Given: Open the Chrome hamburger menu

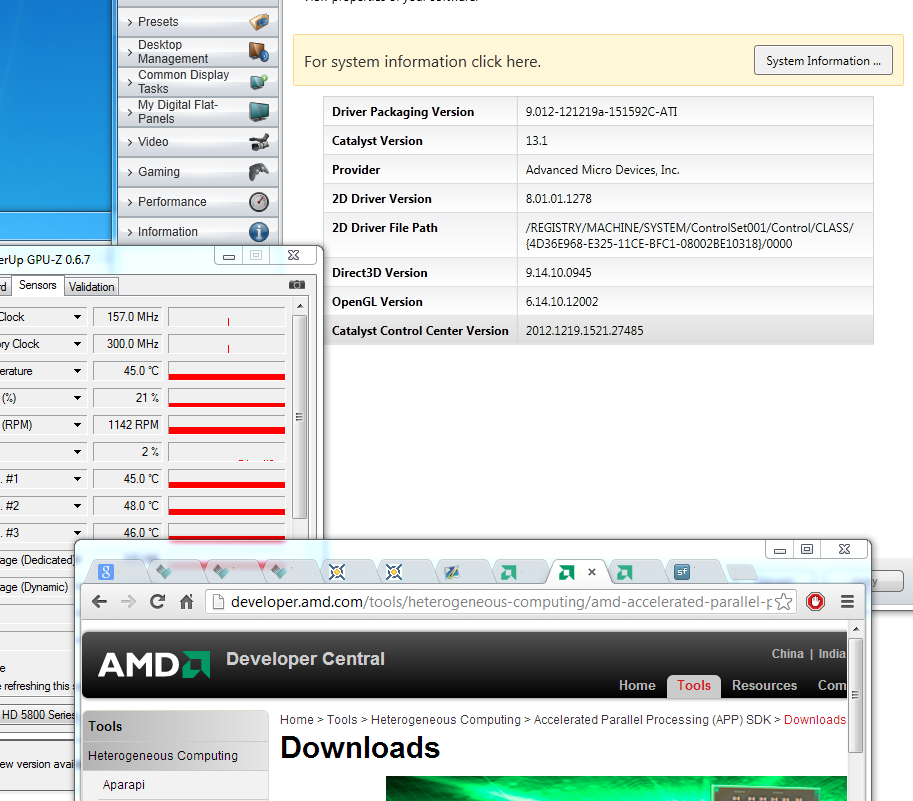Looking at the screenshot, I should click(847, 601).
